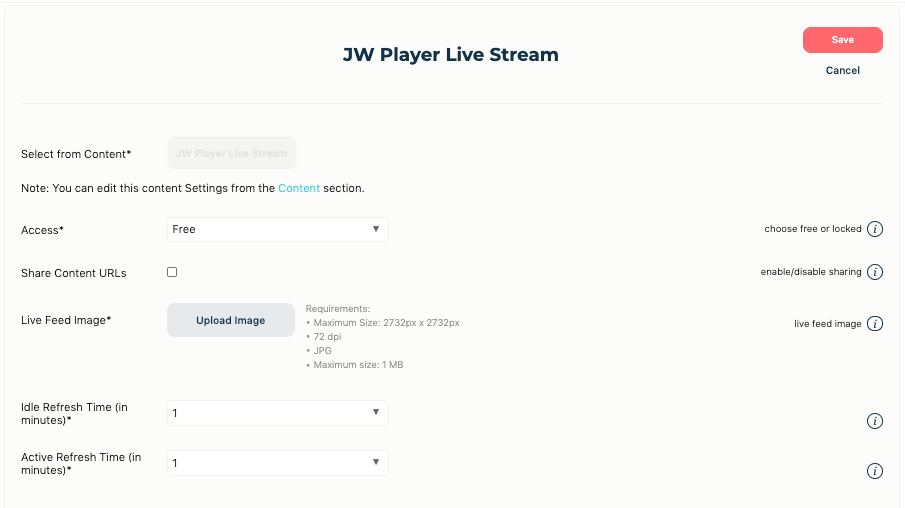Click the Upload Image button
Viewport: 905px width, 508px height.
click(231, 320)
